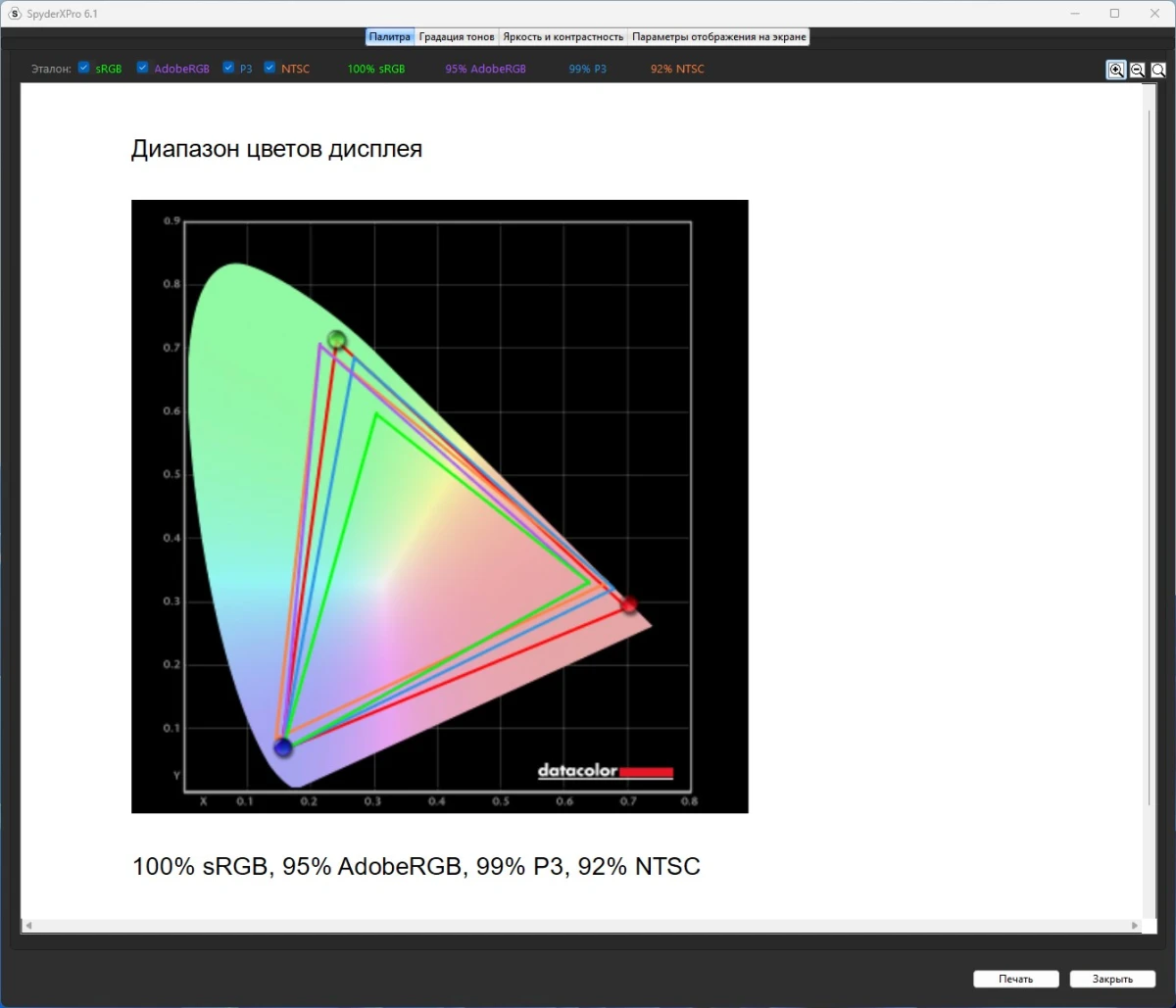1176x1008 pixels.
Task: Click the zoom in magnifier icon
Action: click(1116, 70)
